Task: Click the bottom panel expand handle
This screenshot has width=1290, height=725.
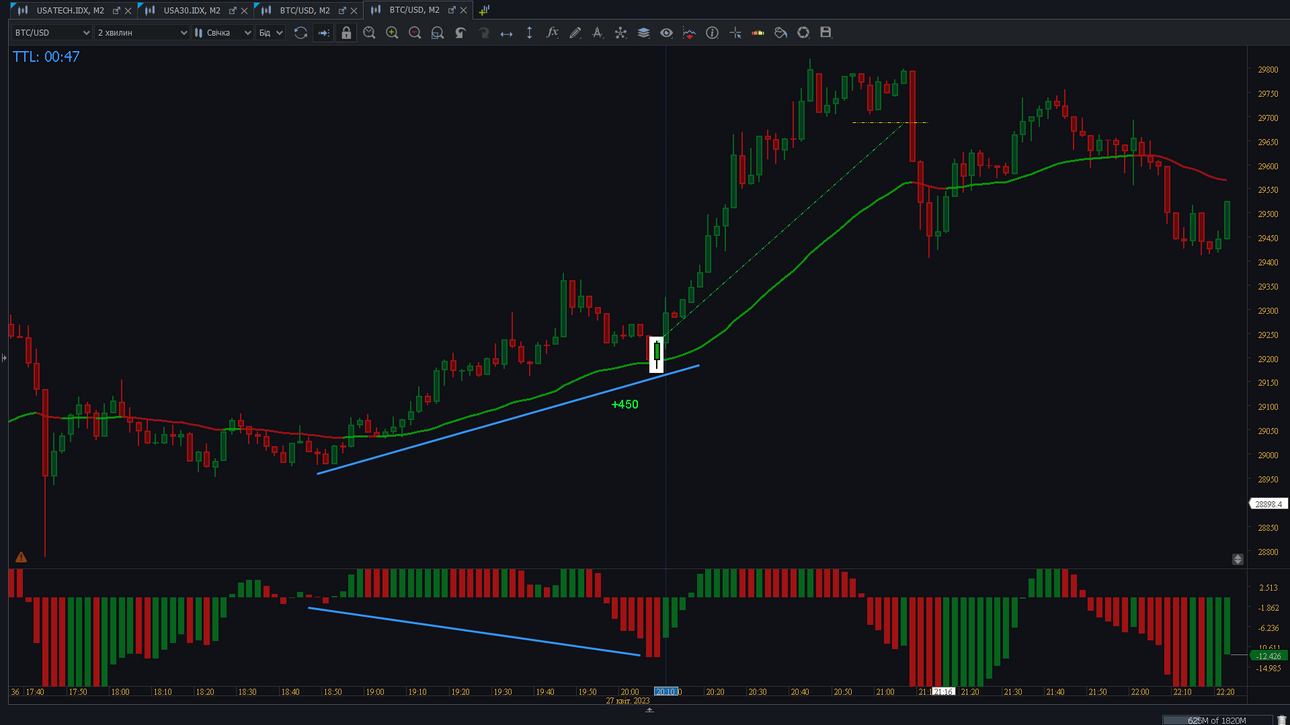Action: [649, 710]
